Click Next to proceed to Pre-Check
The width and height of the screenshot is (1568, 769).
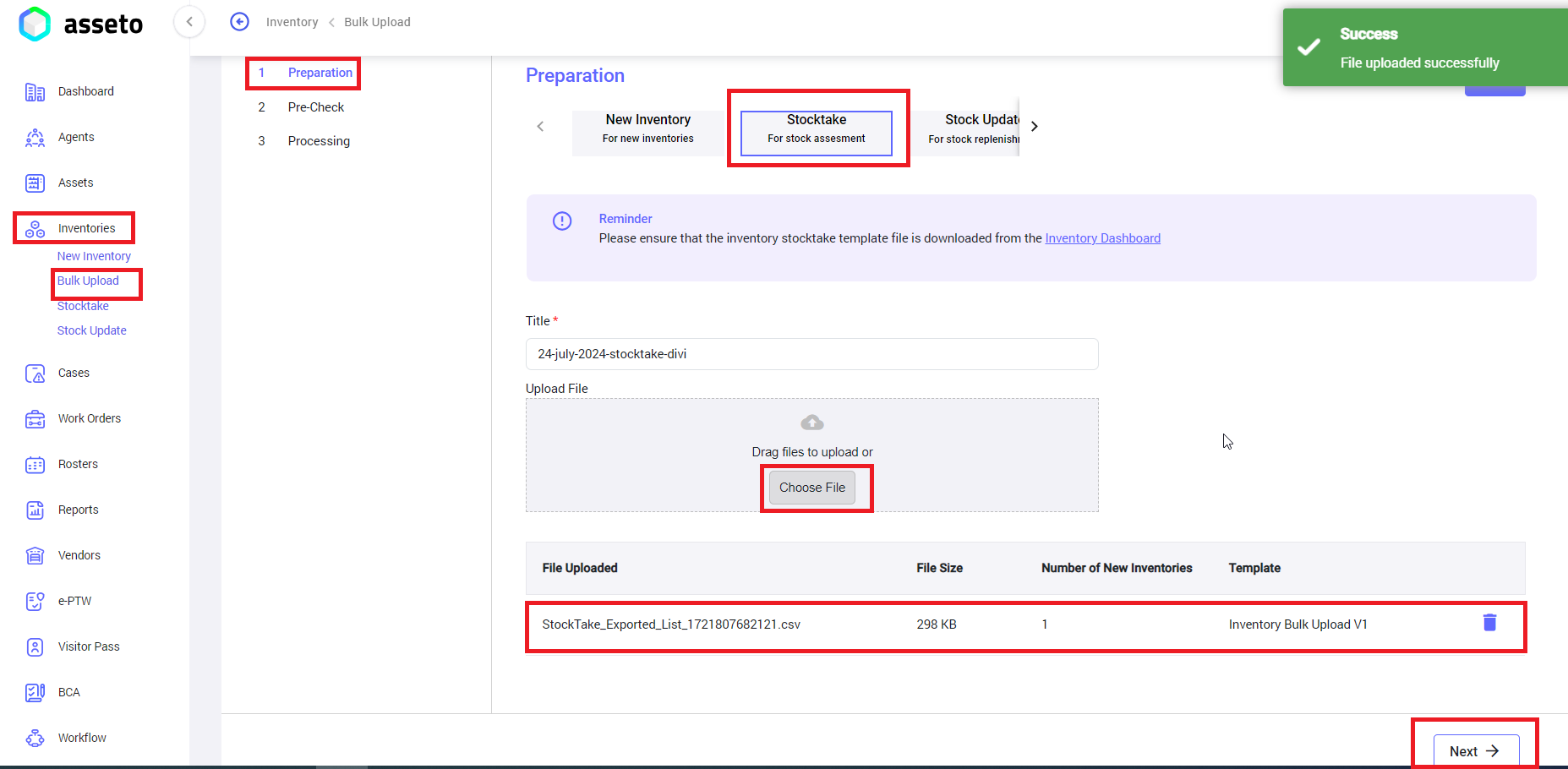[1475, 750]
